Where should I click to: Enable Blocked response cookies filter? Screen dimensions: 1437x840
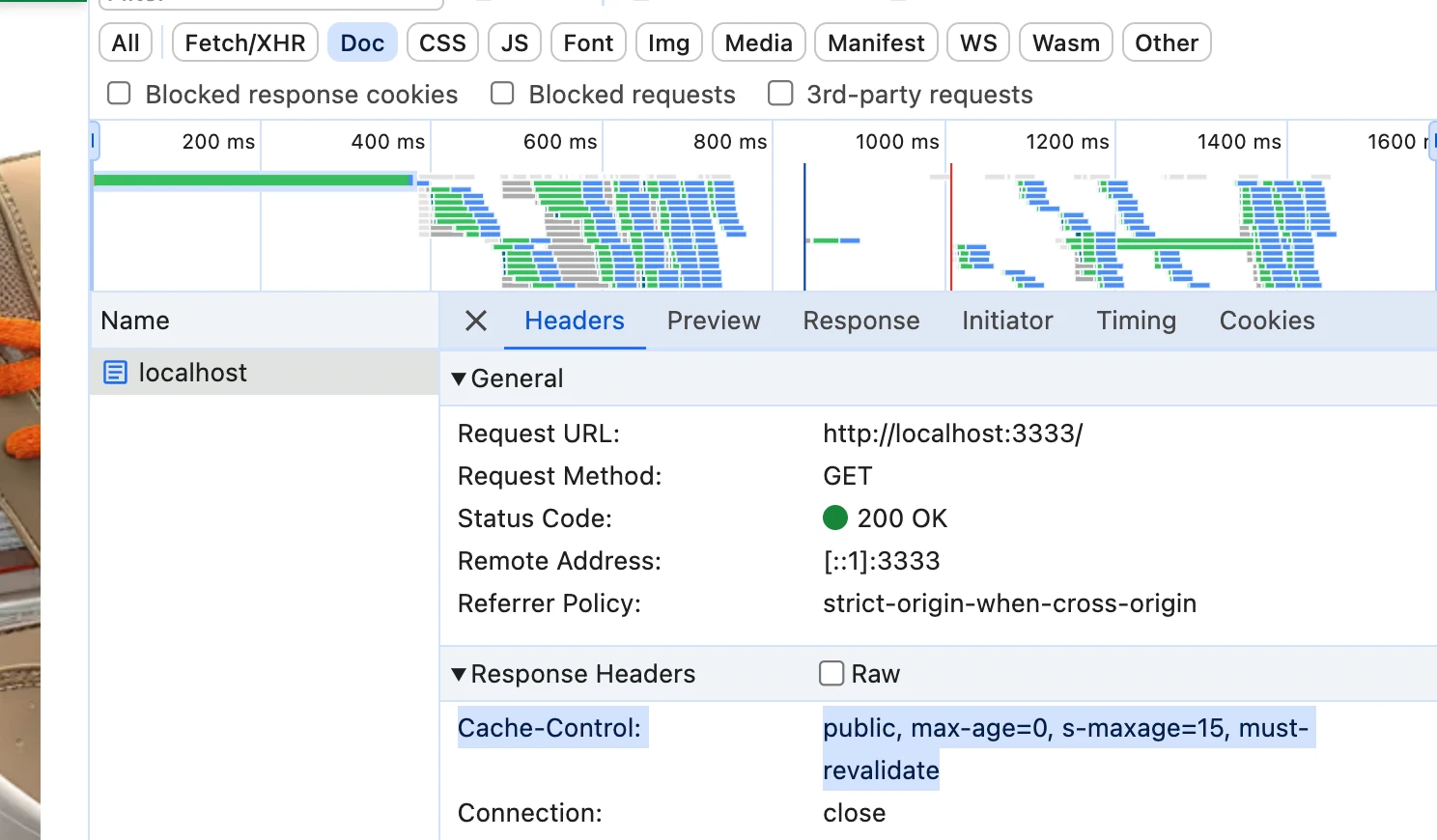pos(118,93)
